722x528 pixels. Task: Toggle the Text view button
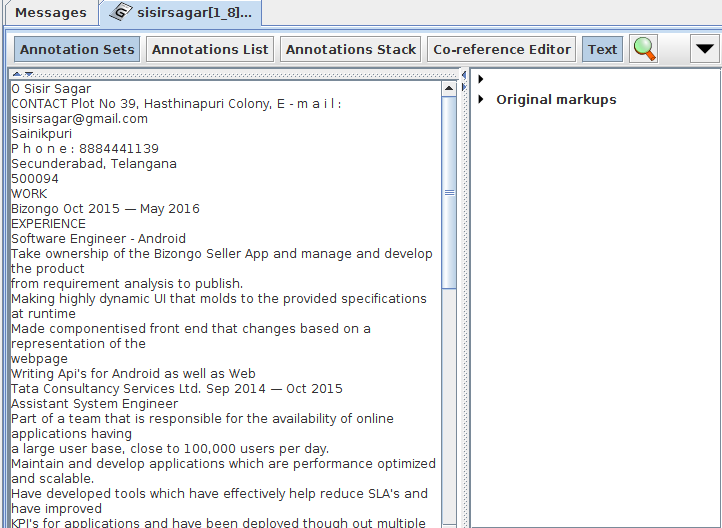[602, 49]
